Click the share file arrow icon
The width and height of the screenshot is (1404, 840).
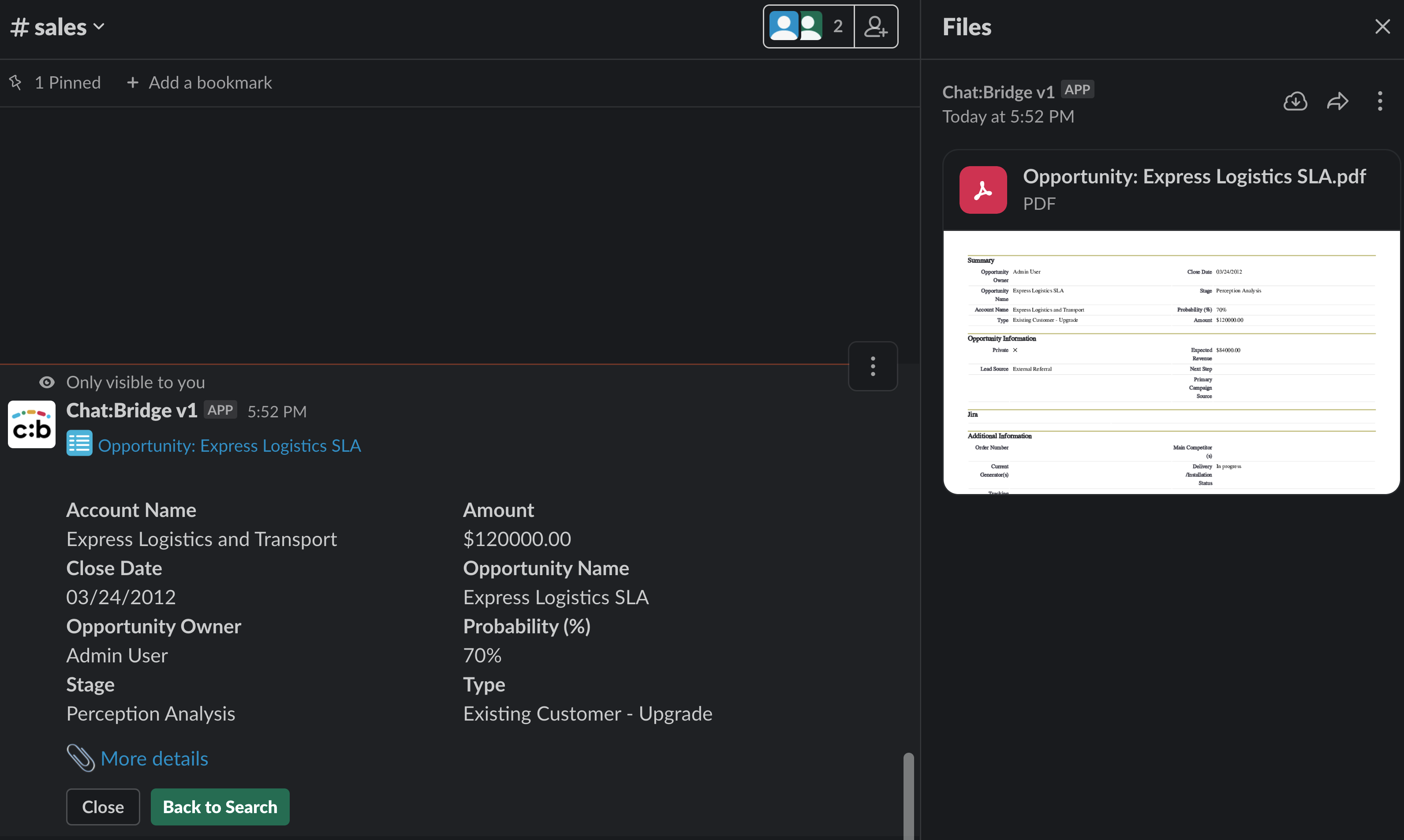[1337, 101]
